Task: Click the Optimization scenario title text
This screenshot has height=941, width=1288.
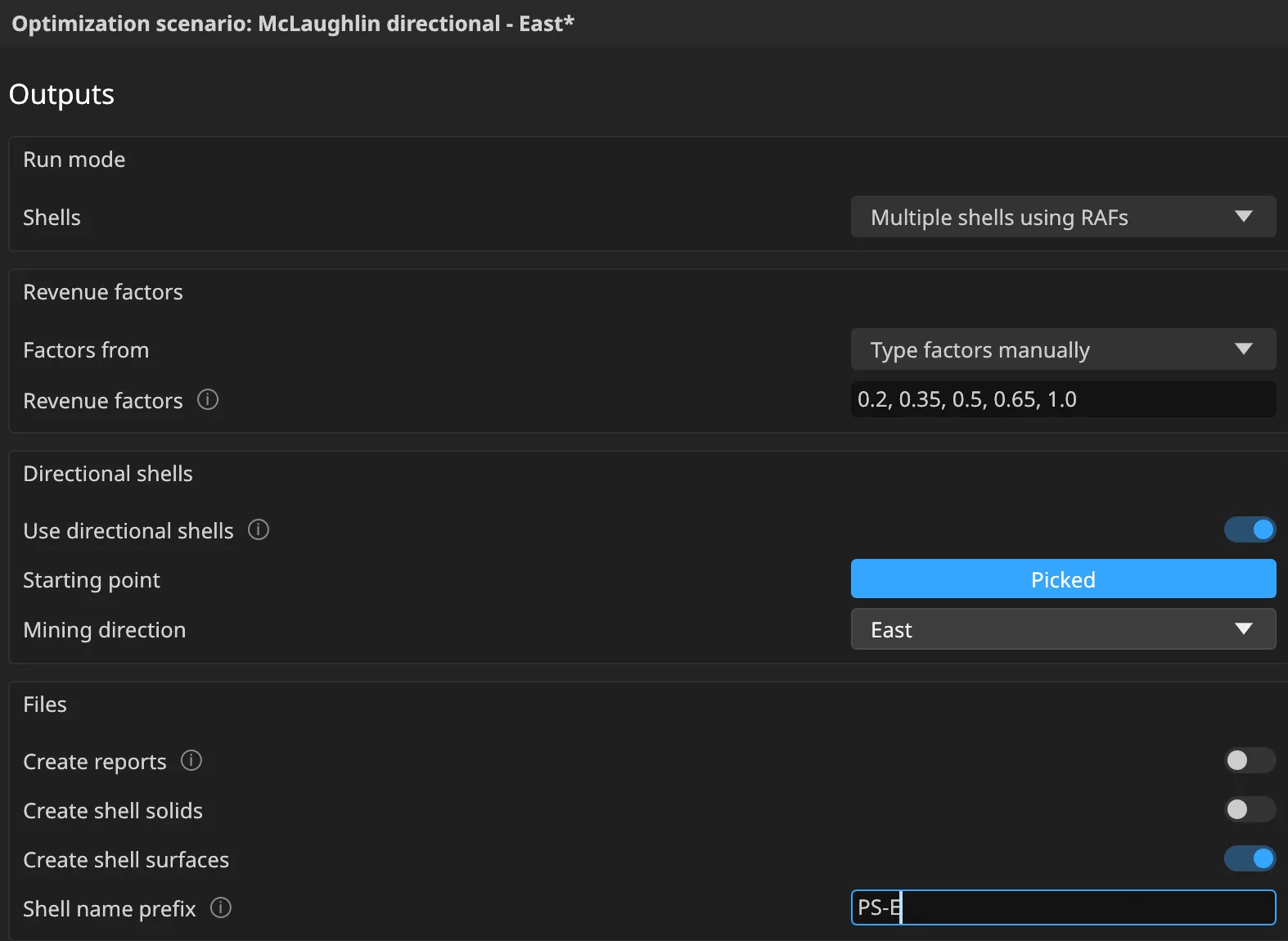Action: 293,24
